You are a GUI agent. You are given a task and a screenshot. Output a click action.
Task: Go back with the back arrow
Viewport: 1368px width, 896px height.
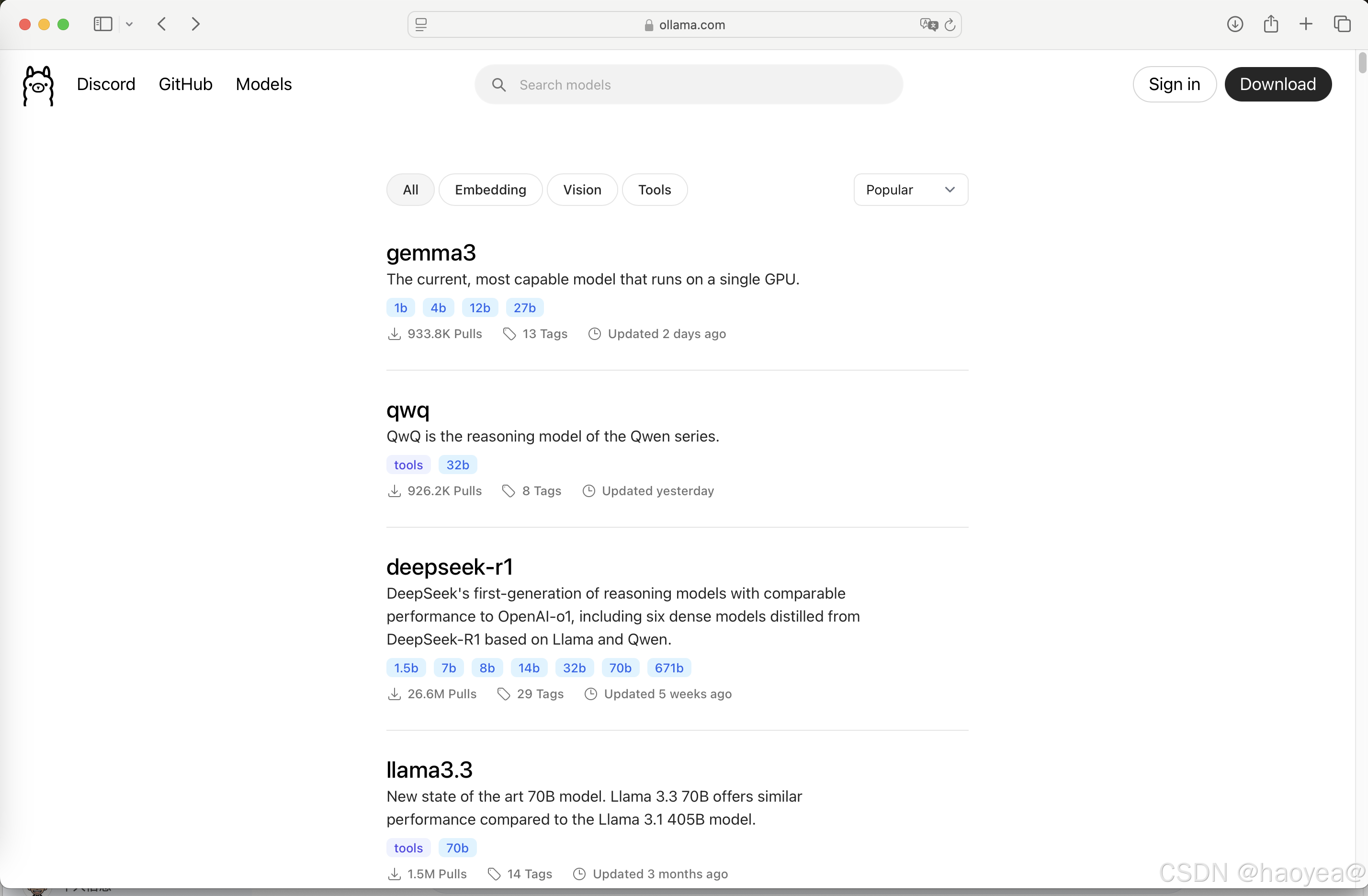pyautogui.click(x=162, y=24)
